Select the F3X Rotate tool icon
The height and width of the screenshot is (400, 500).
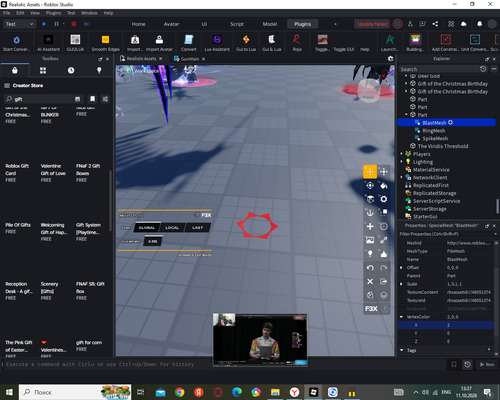[x=370, y=185]
